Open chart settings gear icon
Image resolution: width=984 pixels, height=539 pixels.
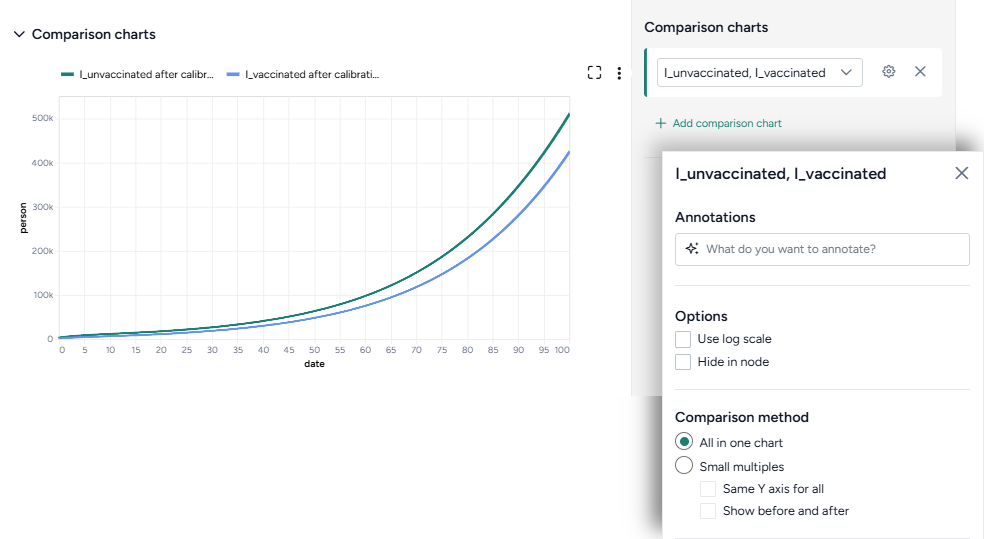pos(888,72)
